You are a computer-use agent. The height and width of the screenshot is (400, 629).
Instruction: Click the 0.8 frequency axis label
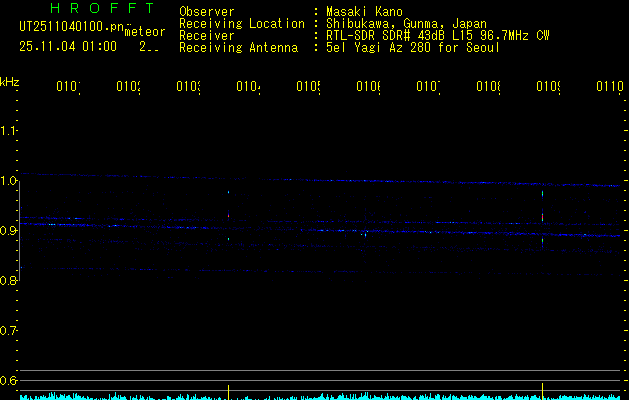(10, 281)
